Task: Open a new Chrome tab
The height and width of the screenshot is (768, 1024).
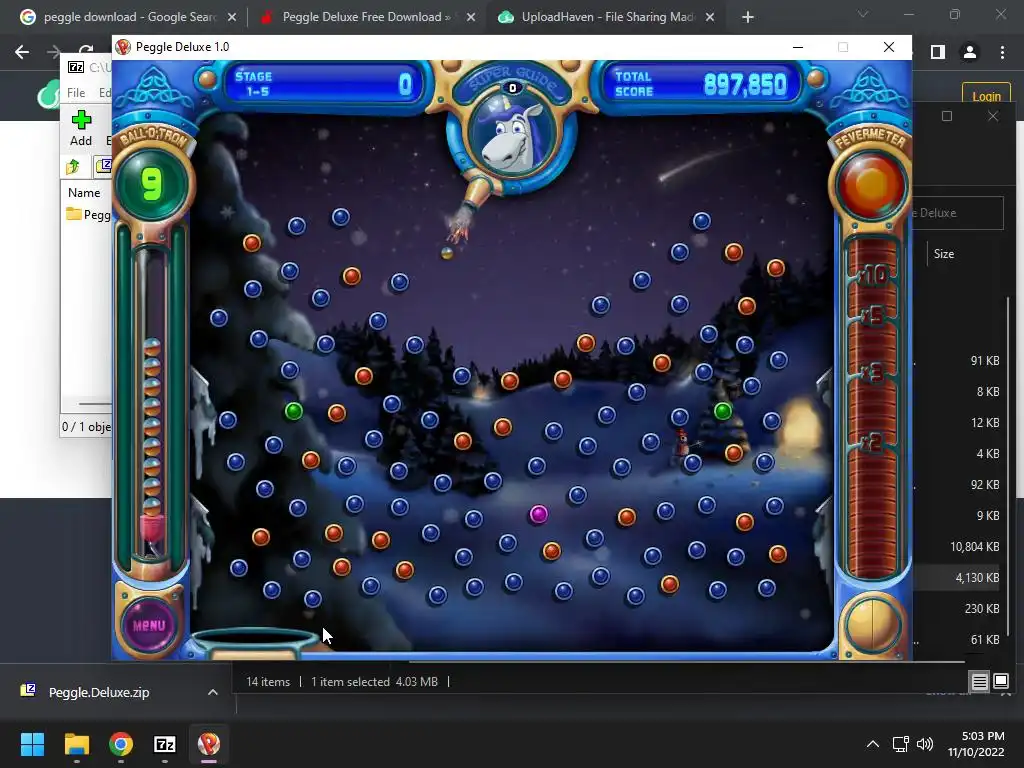Action: click(x=748, y=18)
